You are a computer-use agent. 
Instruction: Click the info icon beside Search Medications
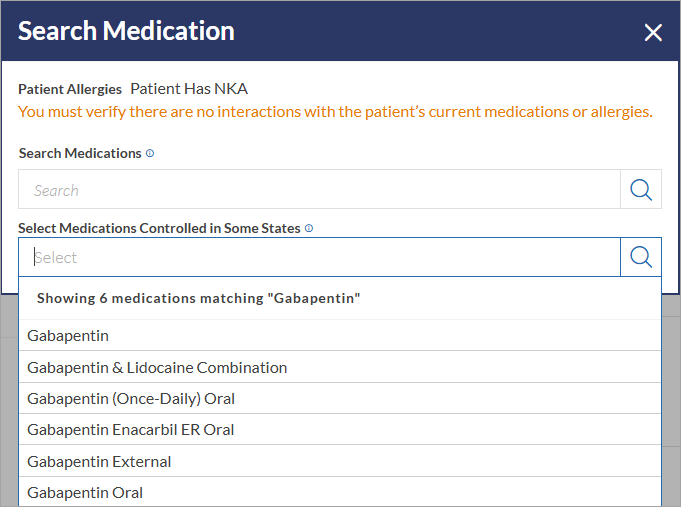pyautogui.click(x=150, y=153)
